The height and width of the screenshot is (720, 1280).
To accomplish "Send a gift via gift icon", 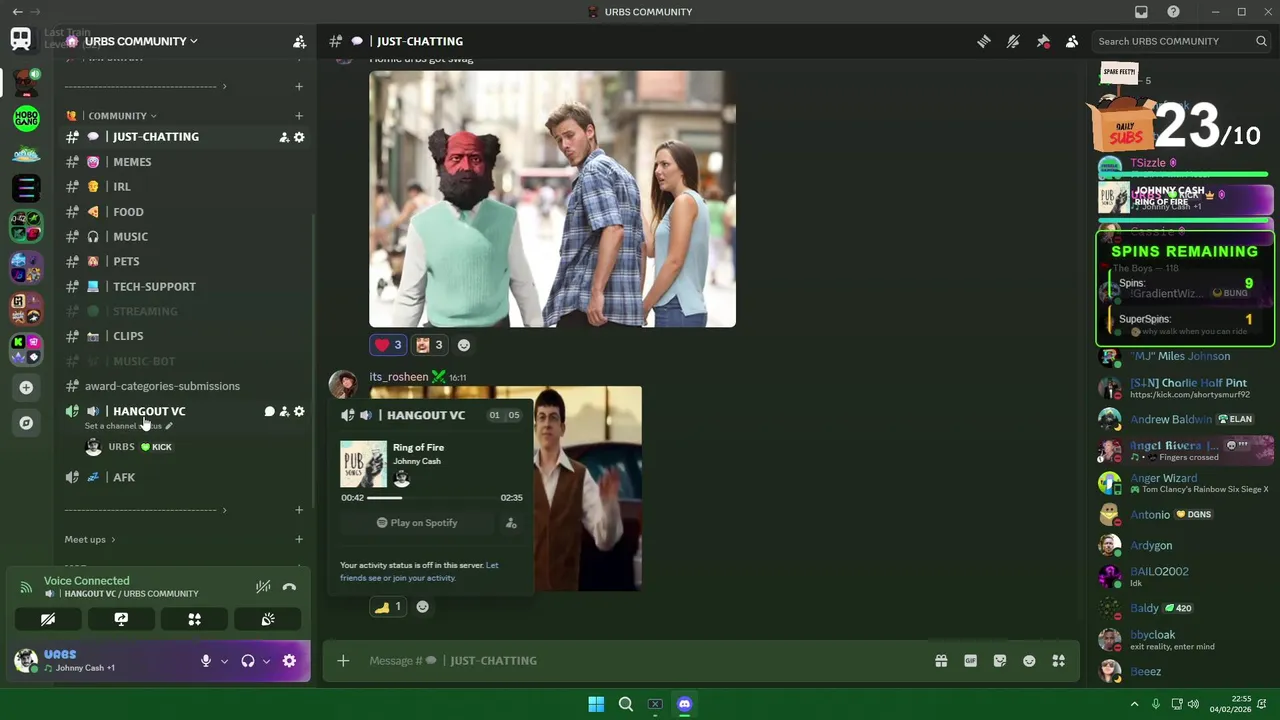I will pyautogui.click(x=941, y=661).
